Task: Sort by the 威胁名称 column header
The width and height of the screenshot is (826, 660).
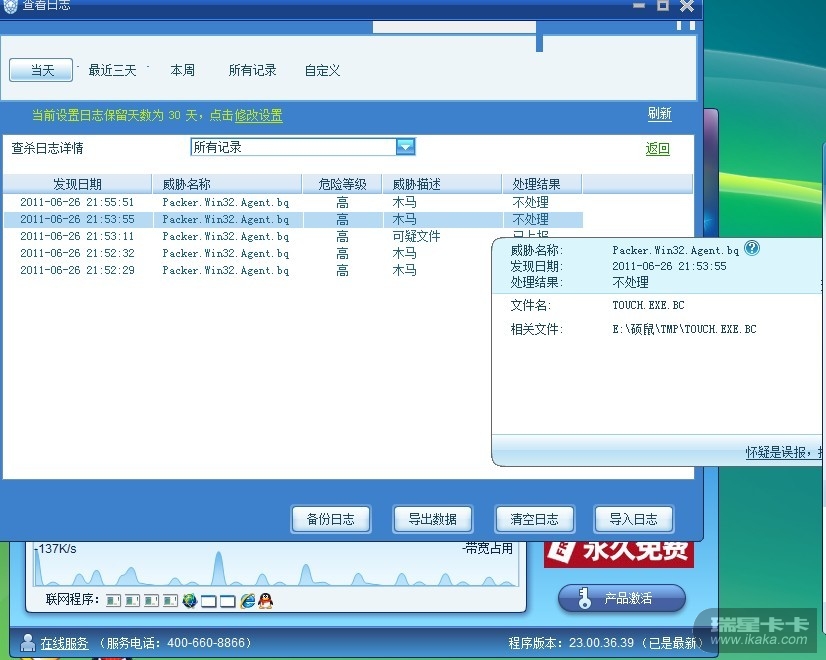Action: [227, 184]
